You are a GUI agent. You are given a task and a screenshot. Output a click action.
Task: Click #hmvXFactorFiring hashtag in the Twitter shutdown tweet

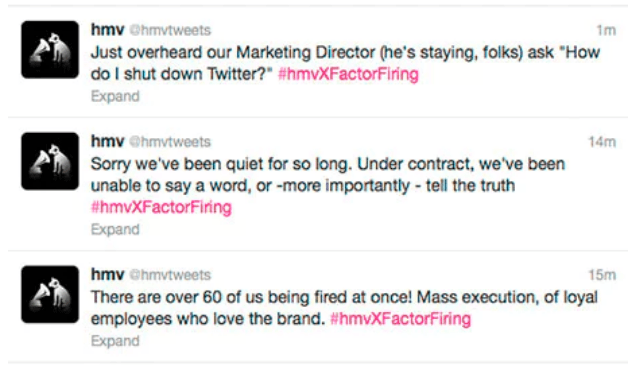click(348, 74)
